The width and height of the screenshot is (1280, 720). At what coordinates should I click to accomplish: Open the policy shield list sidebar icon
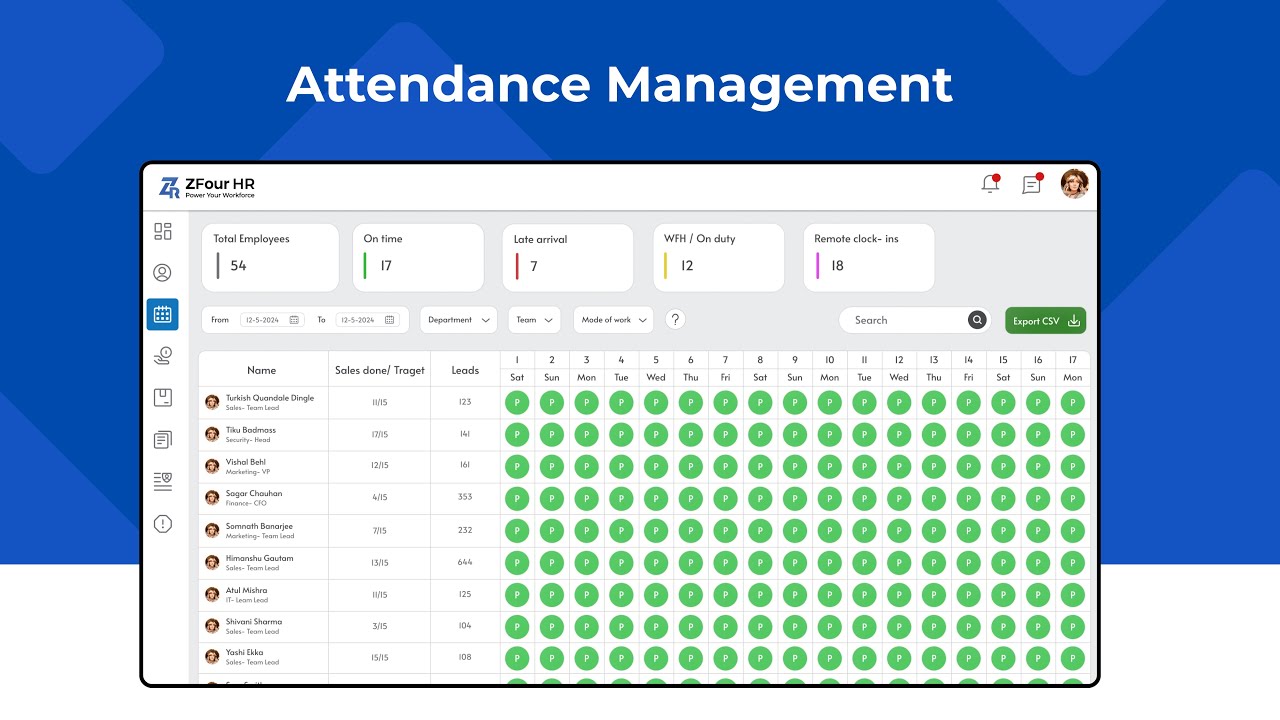pyautogui.click(x=162, y=482)
